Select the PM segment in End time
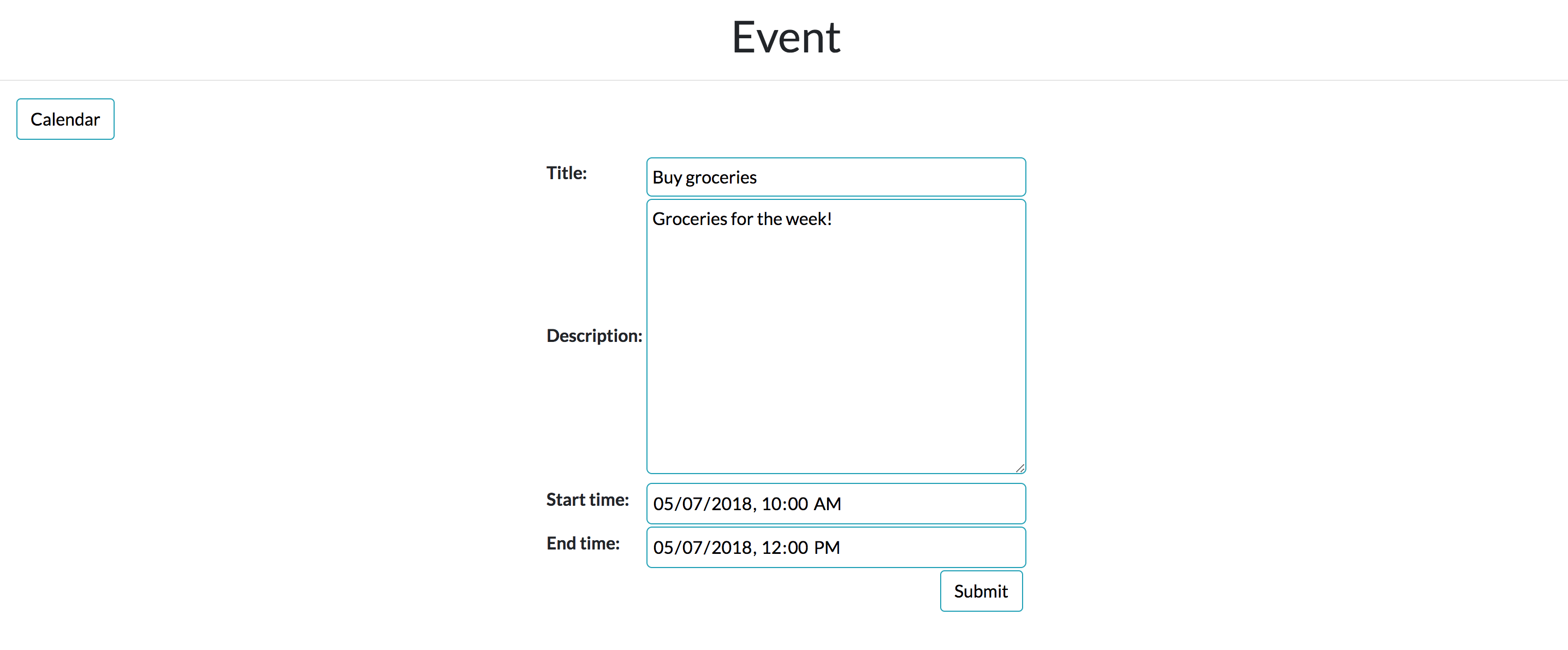The image size is (1568, 650). tap(827, 548)
